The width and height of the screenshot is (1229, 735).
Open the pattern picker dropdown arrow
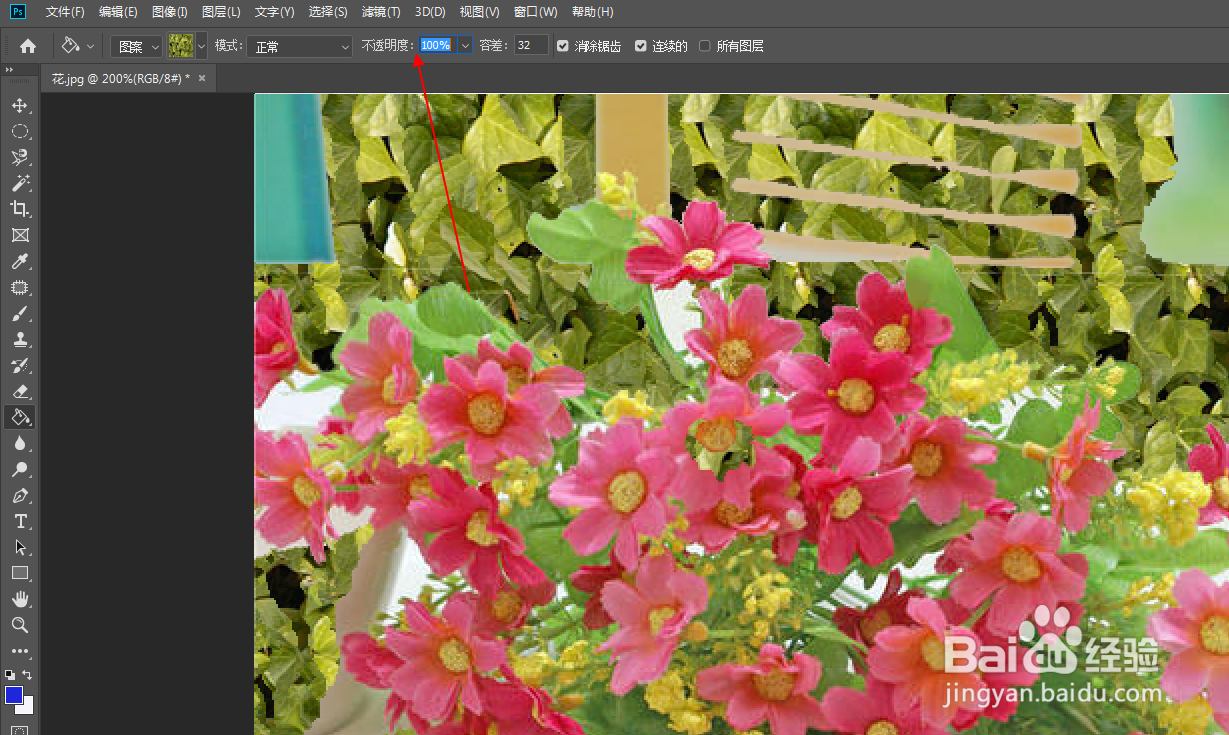click(x=202, y=46)
